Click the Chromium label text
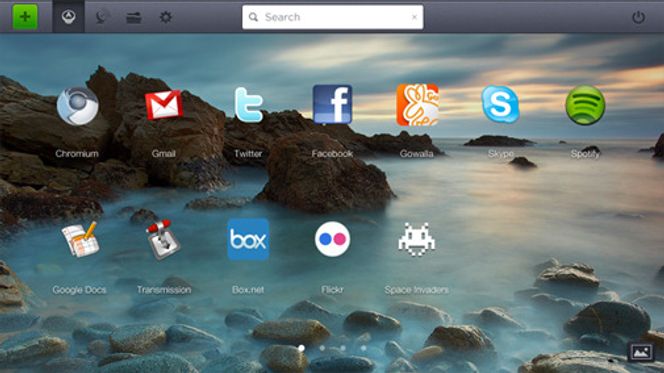 click(x=77, y=154)
